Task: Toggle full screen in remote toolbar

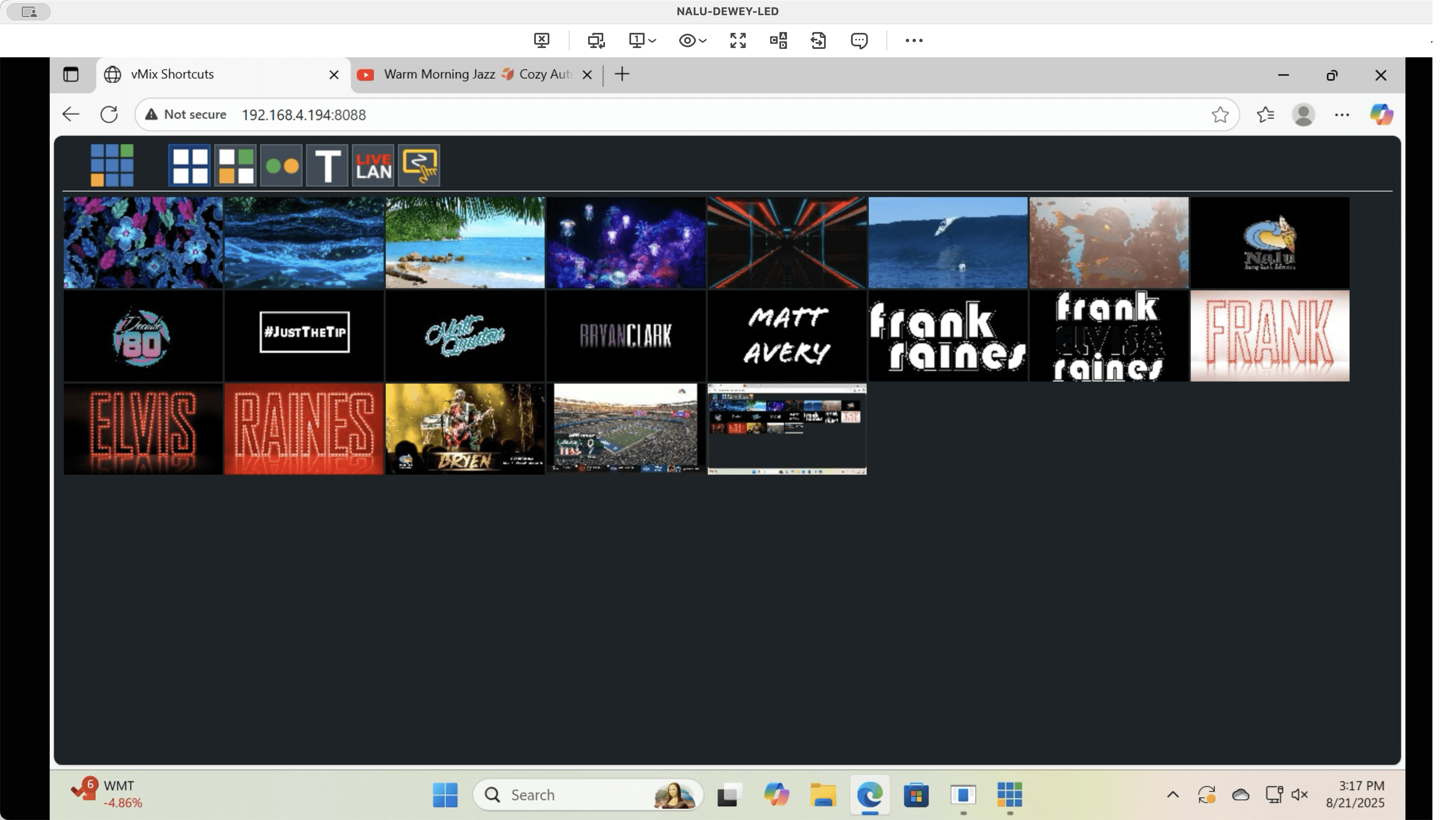Action: (x=738, y=40)
